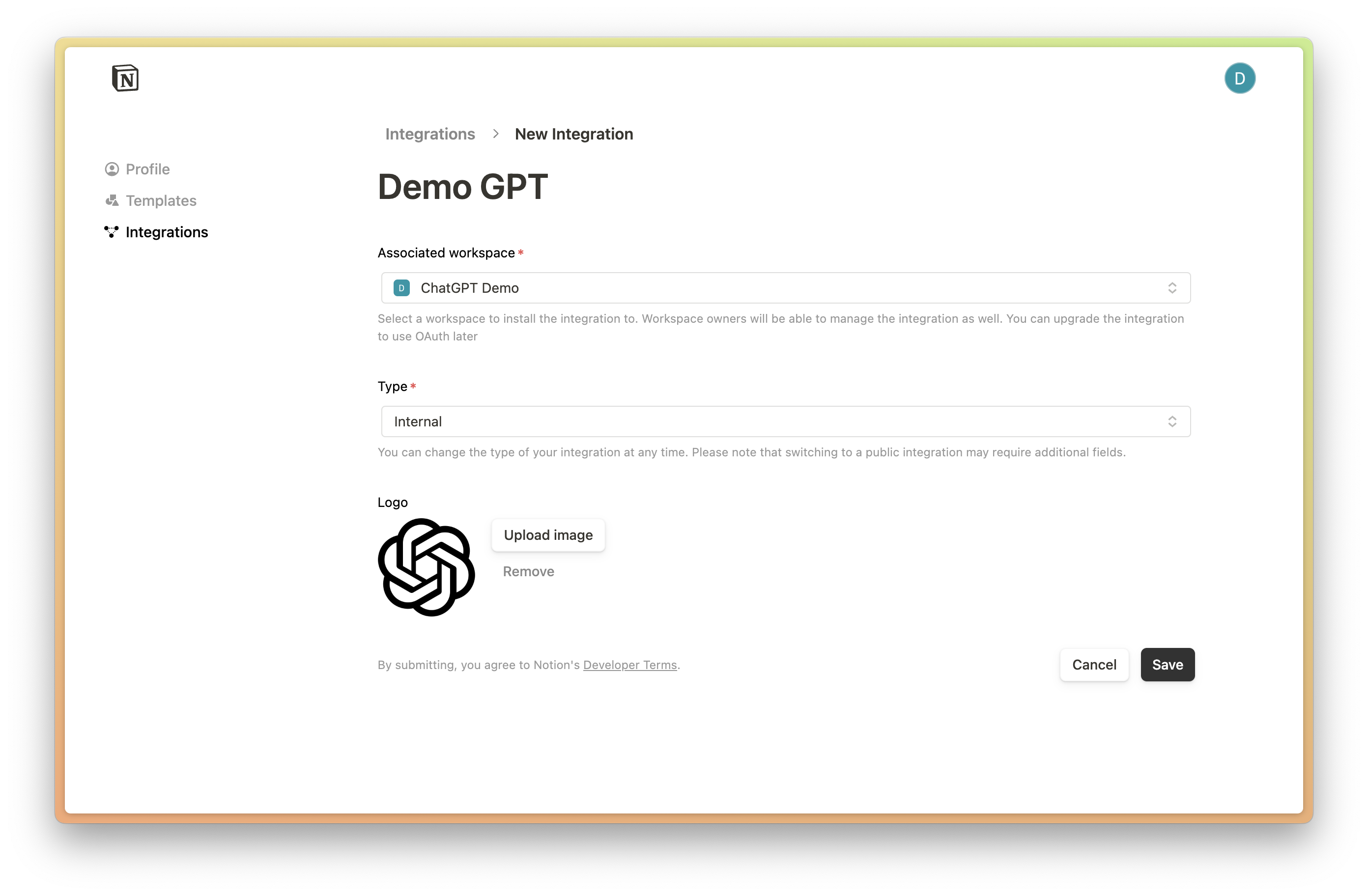Click the Profile menu icon

point(112,168)
